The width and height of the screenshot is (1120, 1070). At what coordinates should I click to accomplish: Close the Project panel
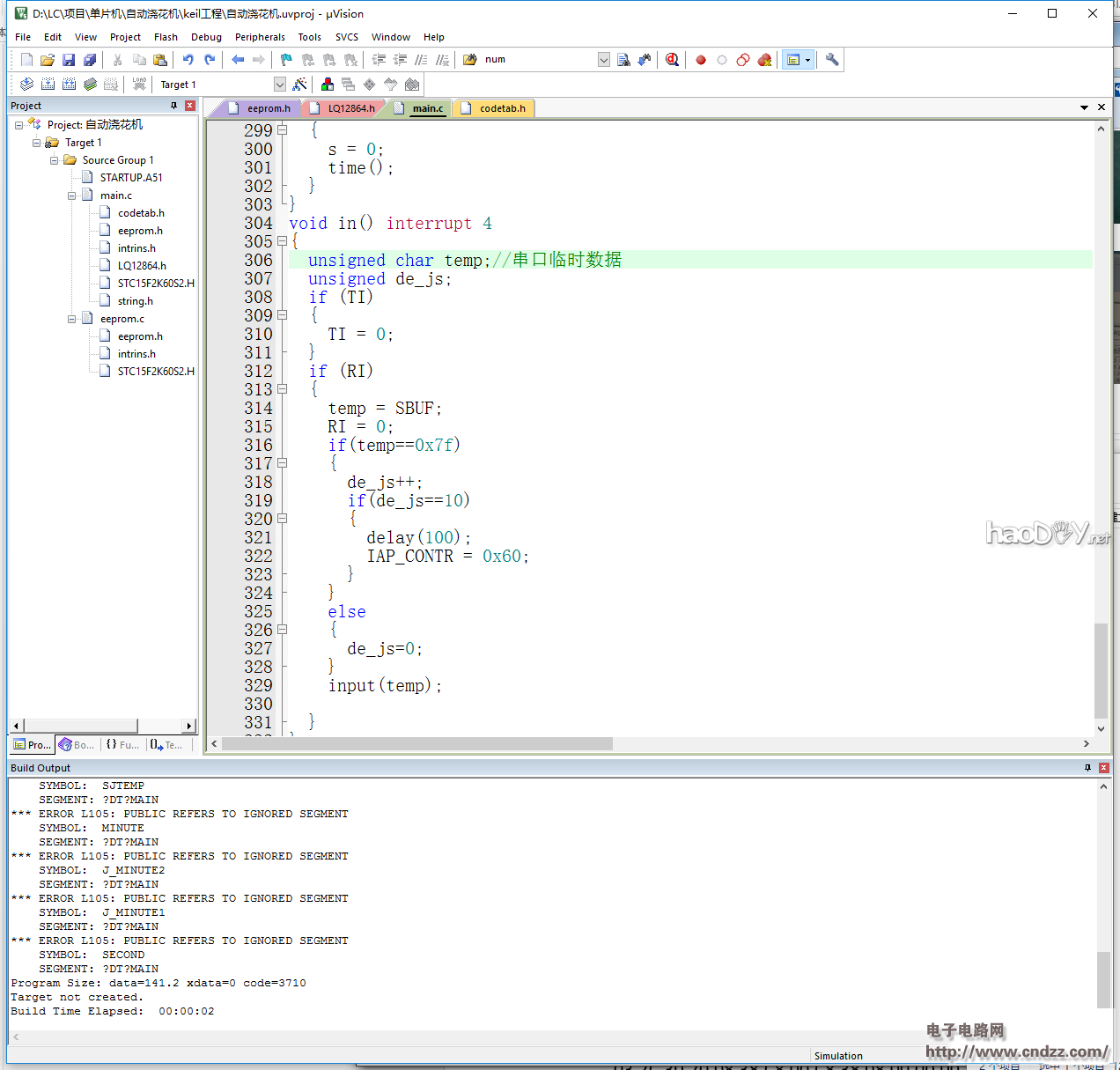(x=189, y=106)
